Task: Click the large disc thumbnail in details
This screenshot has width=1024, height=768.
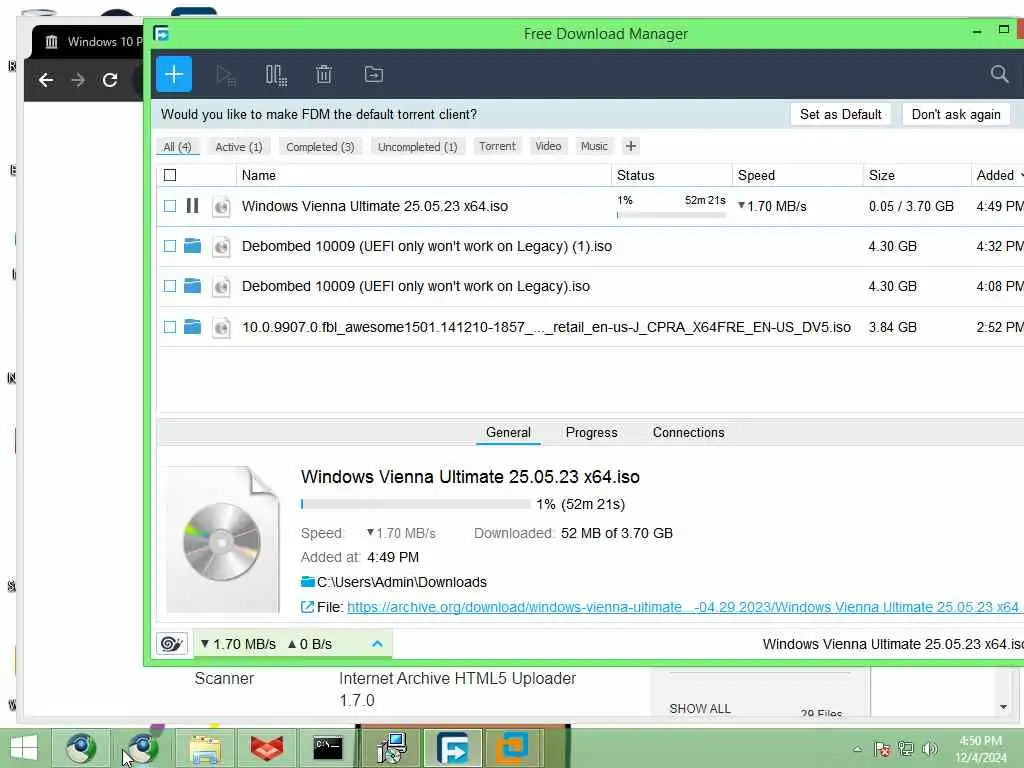Action: [x=223, y=539]
